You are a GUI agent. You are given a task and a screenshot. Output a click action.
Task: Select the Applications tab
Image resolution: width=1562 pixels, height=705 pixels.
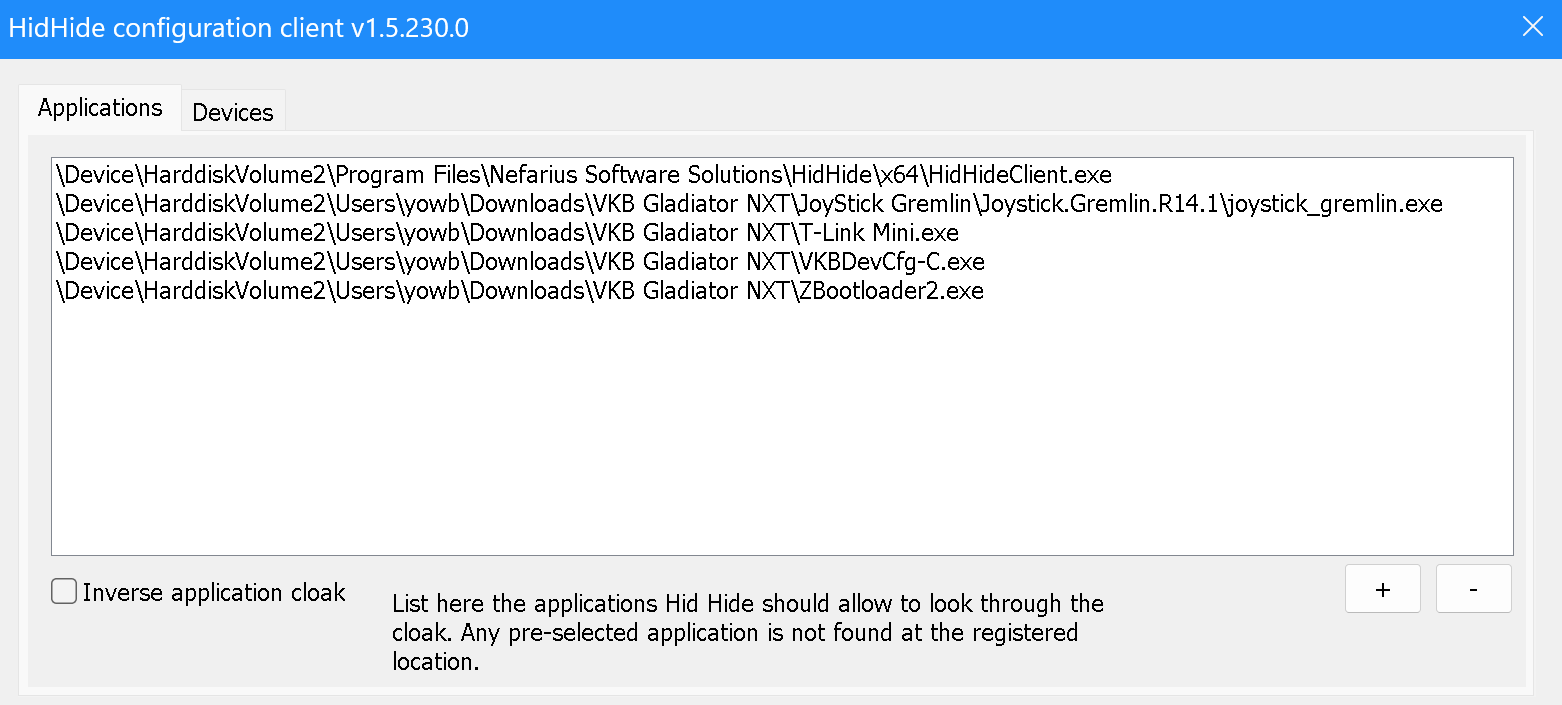coord(100,108)
